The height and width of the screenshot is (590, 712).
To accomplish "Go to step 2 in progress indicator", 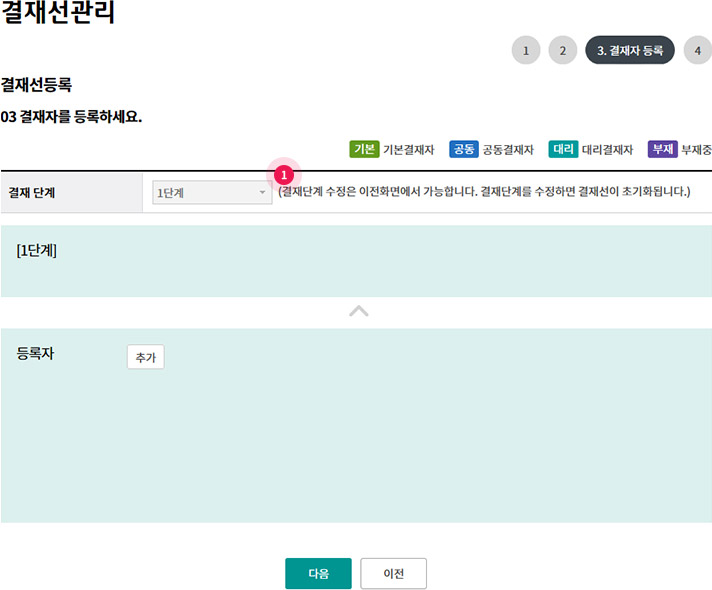I will [x=563, y=50].
